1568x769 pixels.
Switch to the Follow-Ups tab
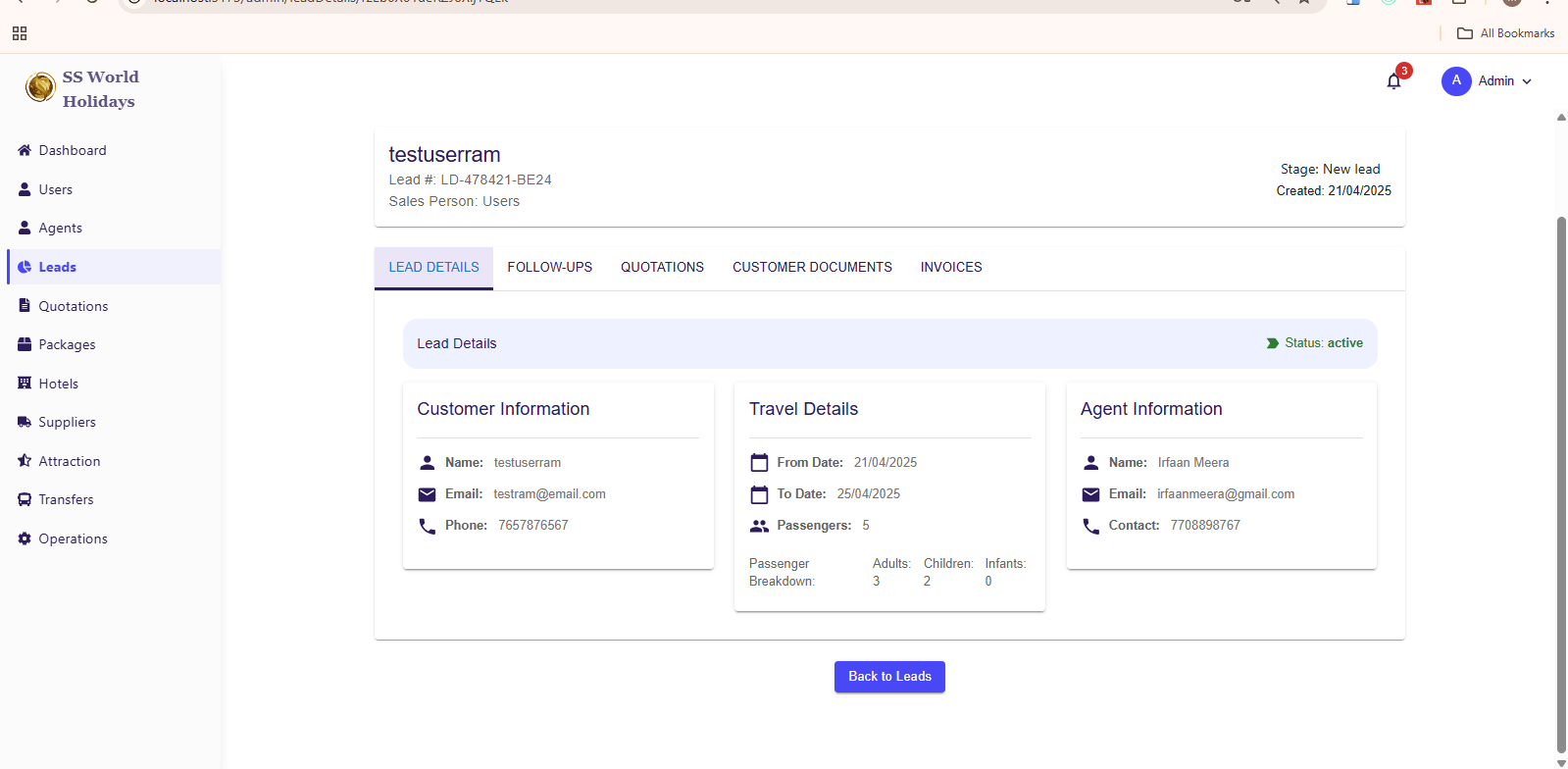click(x=549, y=267)
